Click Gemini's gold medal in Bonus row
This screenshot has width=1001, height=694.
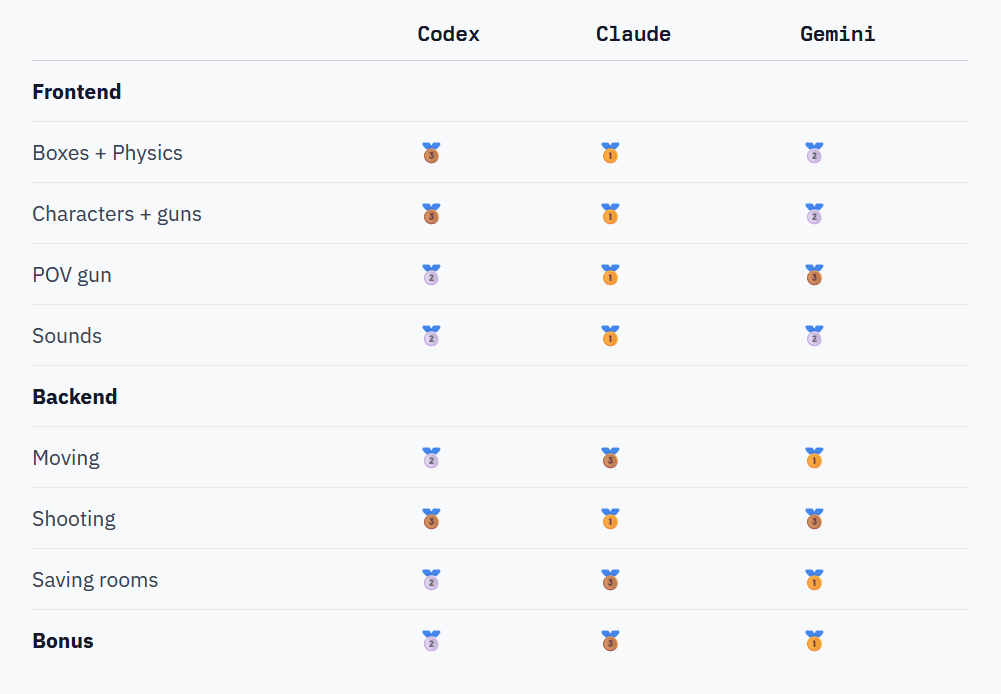pyautogui.click(x=814, y=641)
